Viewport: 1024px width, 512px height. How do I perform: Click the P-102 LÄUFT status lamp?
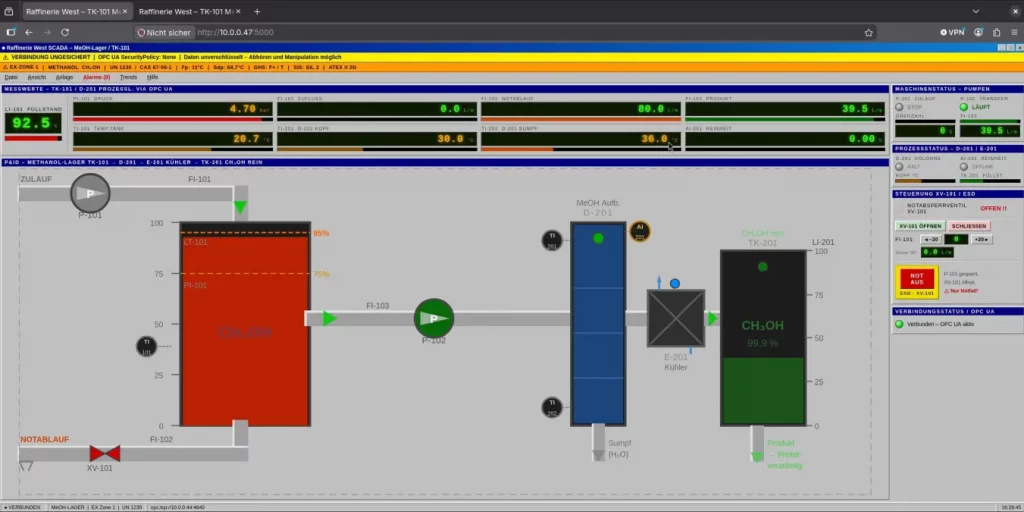(x=964, y=107)
